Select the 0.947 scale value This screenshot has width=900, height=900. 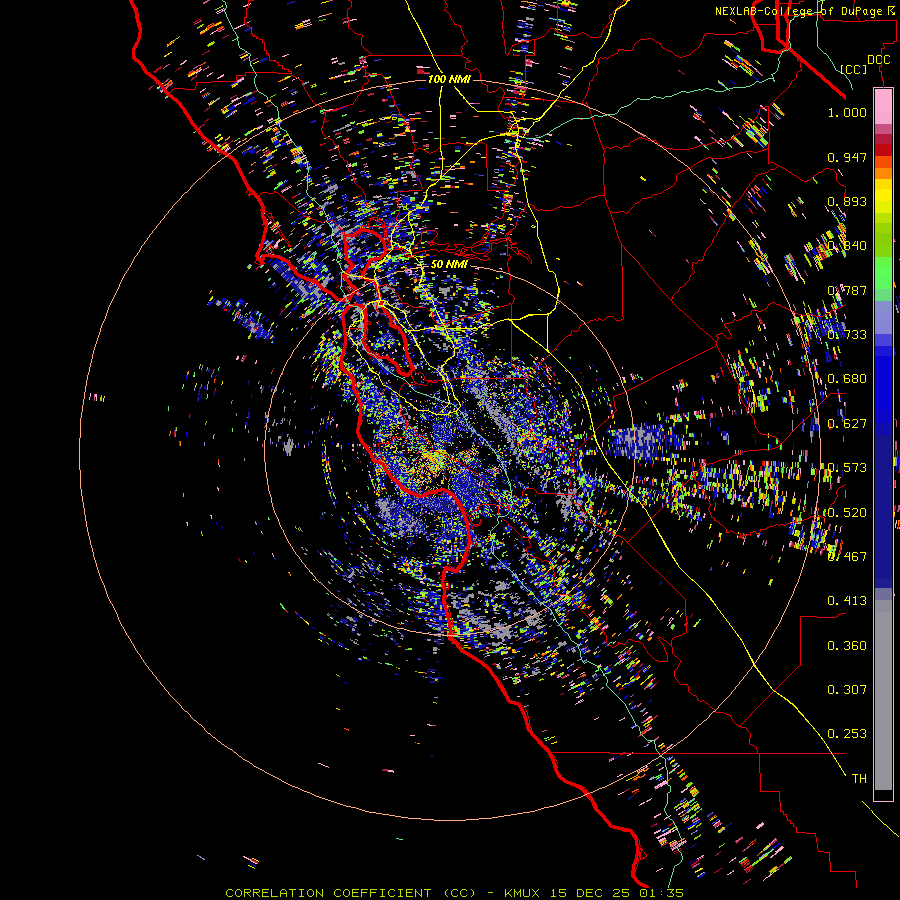point(847,157)
